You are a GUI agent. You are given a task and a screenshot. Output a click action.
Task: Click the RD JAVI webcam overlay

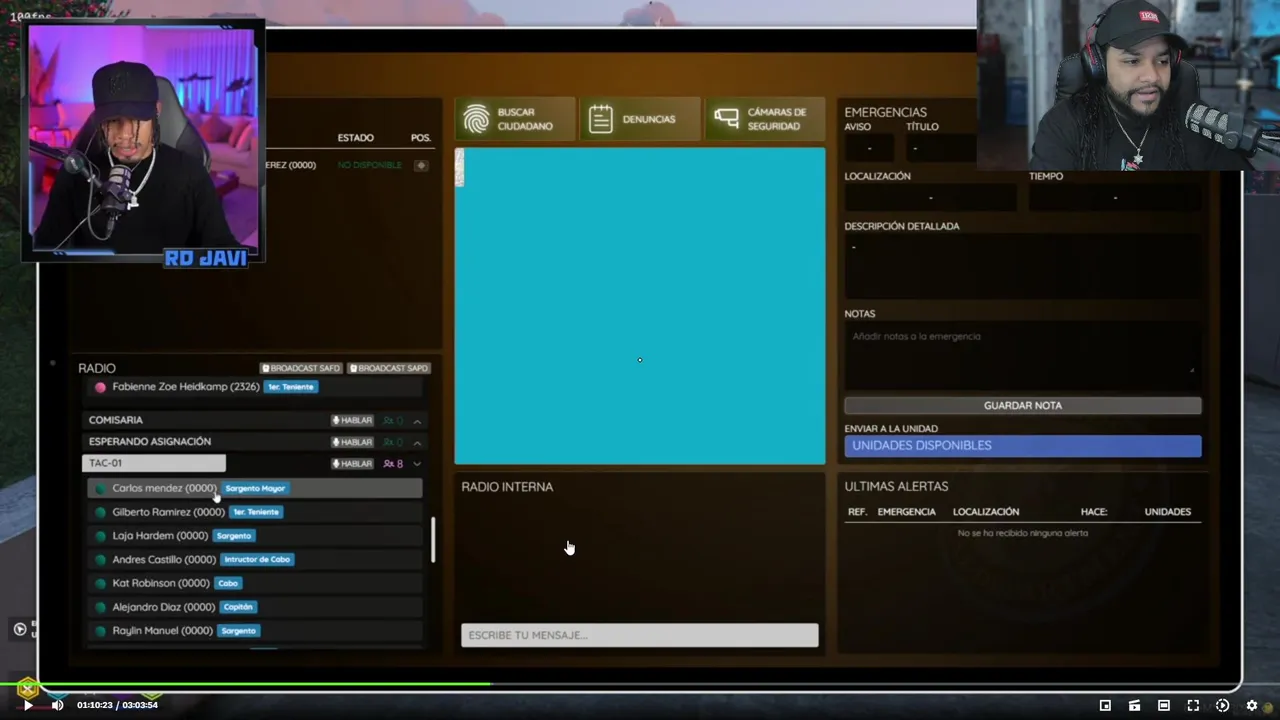pyautogui.click(x=143, y=142)
